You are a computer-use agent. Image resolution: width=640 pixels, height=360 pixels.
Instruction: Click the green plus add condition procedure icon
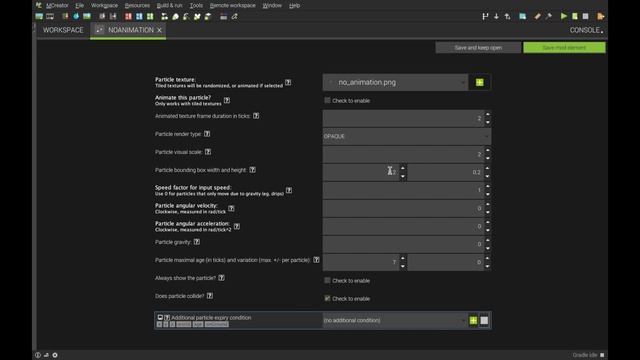(473, 320)
